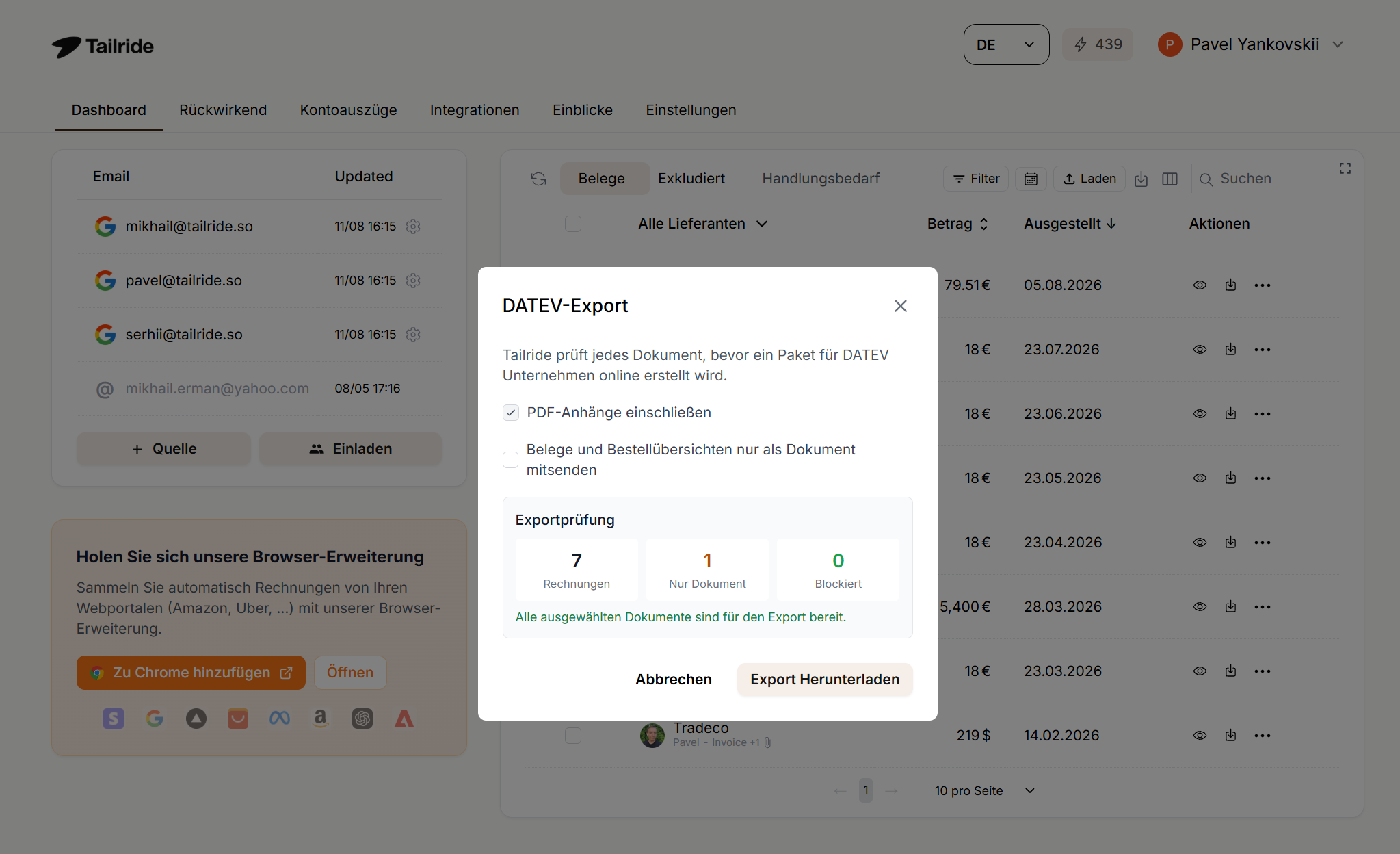1400x854 pixels.
Task: Click the 439 lightning credits badge
Action: coord(1098,44)
